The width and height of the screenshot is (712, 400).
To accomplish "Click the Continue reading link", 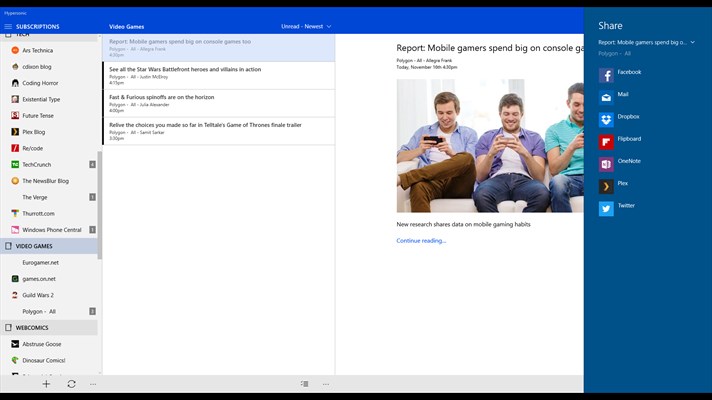I will (421, 241).
